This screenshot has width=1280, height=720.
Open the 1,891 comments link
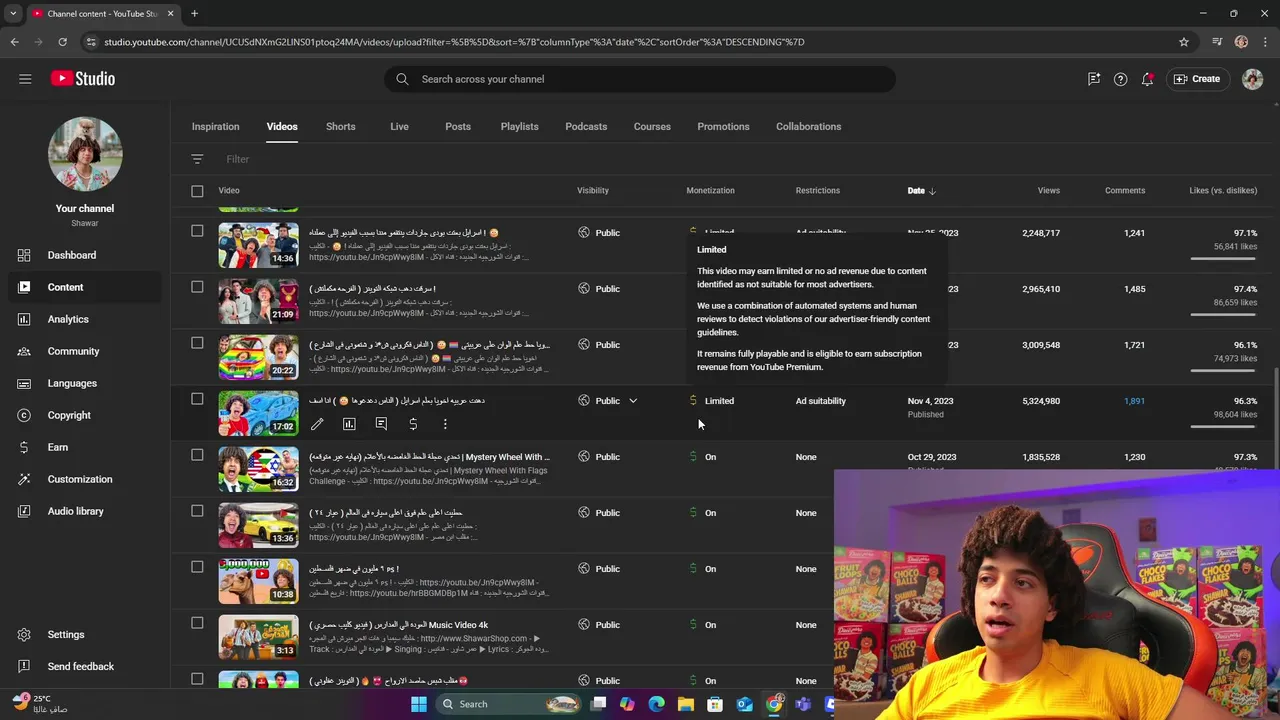click(1134, 401)
